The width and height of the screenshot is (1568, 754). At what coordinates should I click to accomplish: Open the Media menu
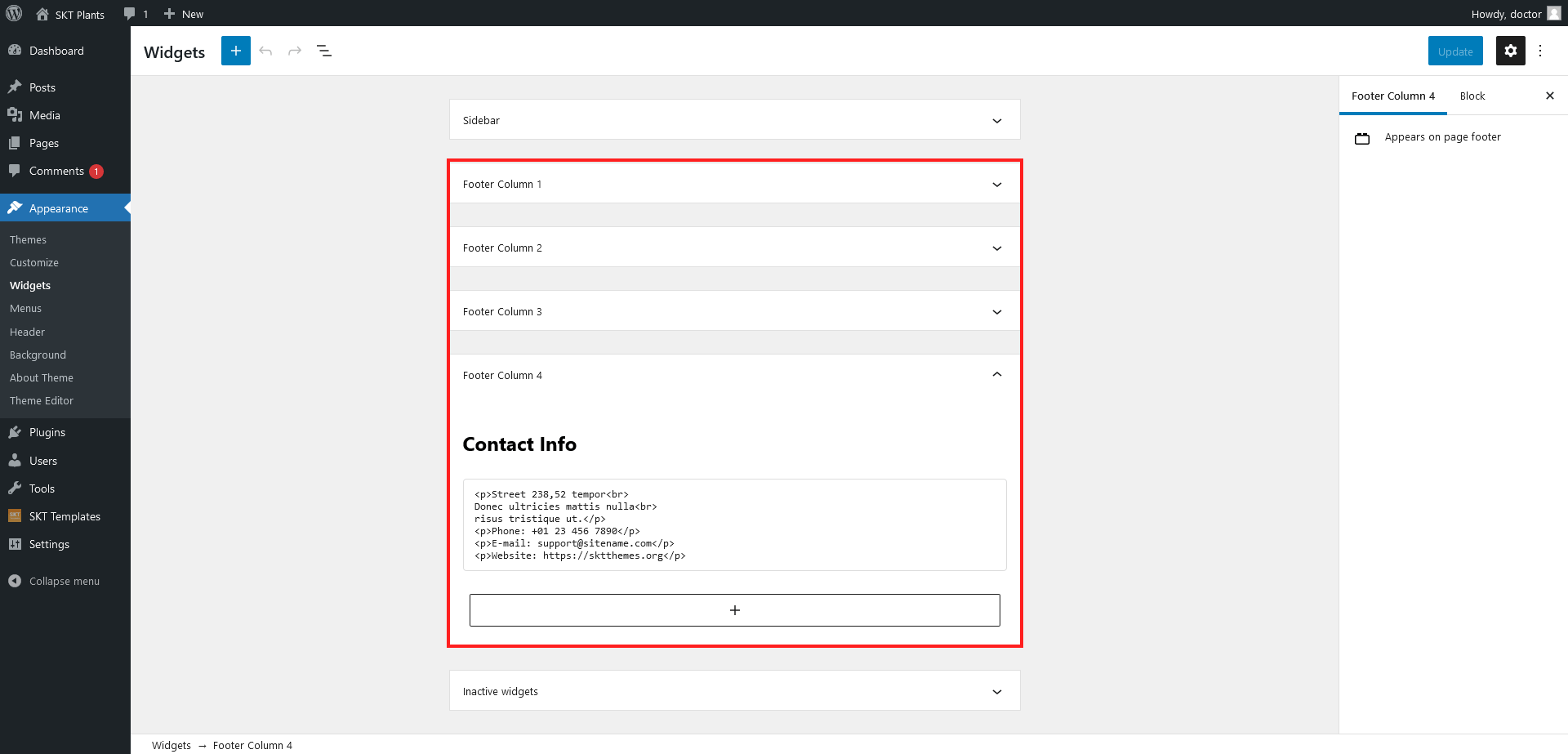[x=45, y=115]
